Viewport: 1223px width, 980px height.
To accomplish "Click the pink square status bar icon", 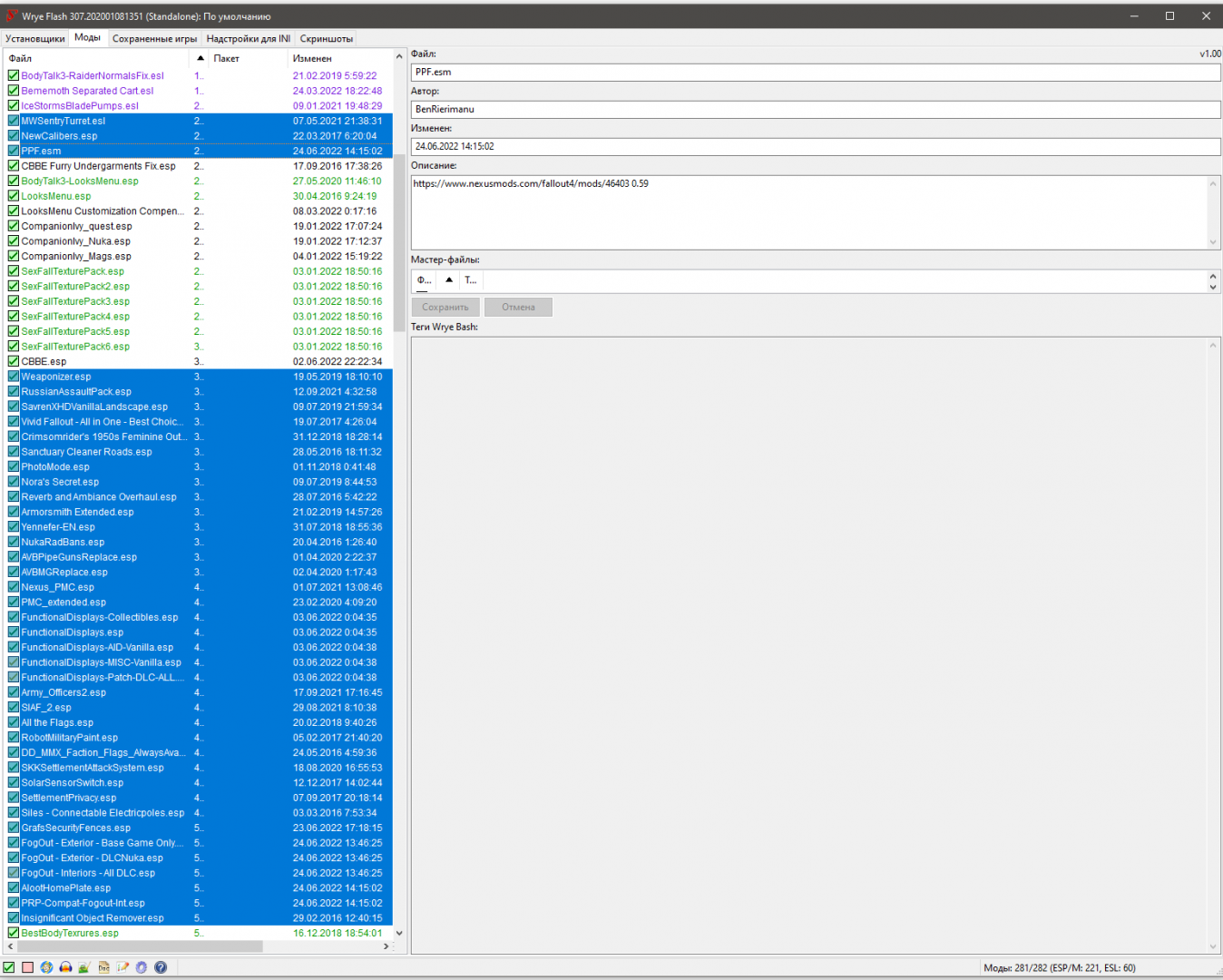I will point(28,967).
